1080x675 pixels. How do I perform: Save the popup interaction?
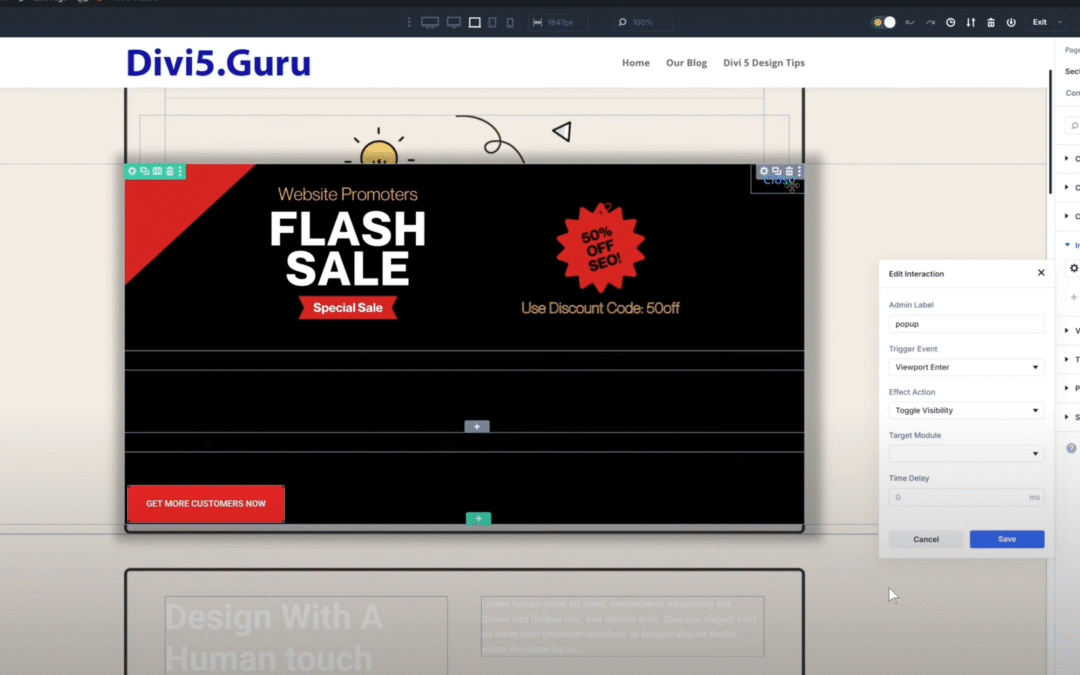[x=1007, y=539]
